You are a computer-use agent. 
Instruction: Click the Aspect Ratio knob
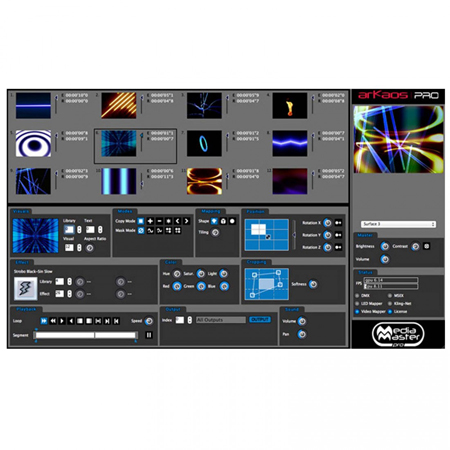(x=89, y=248)
